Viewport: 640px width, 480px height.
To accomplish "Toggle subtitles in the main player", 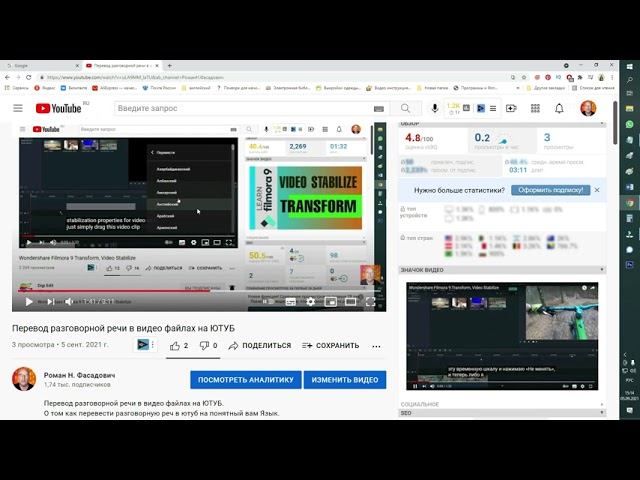I will click(x=291, y=302).
